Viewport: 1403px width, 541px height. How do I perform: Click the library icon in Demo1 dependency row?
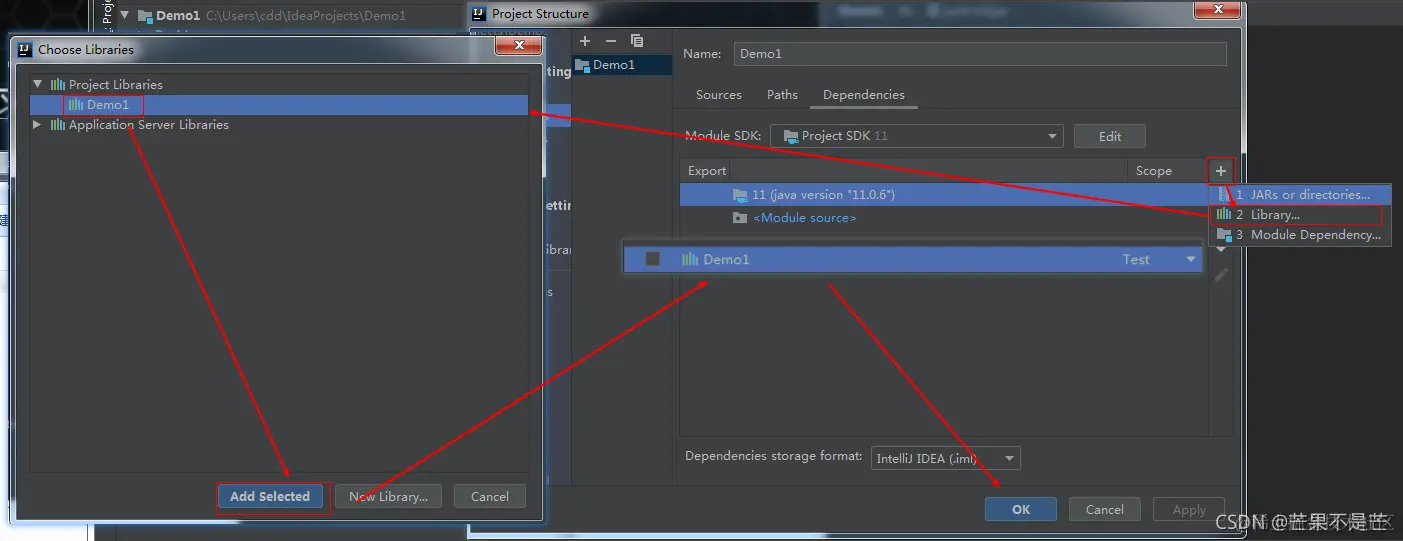[690, 259]
